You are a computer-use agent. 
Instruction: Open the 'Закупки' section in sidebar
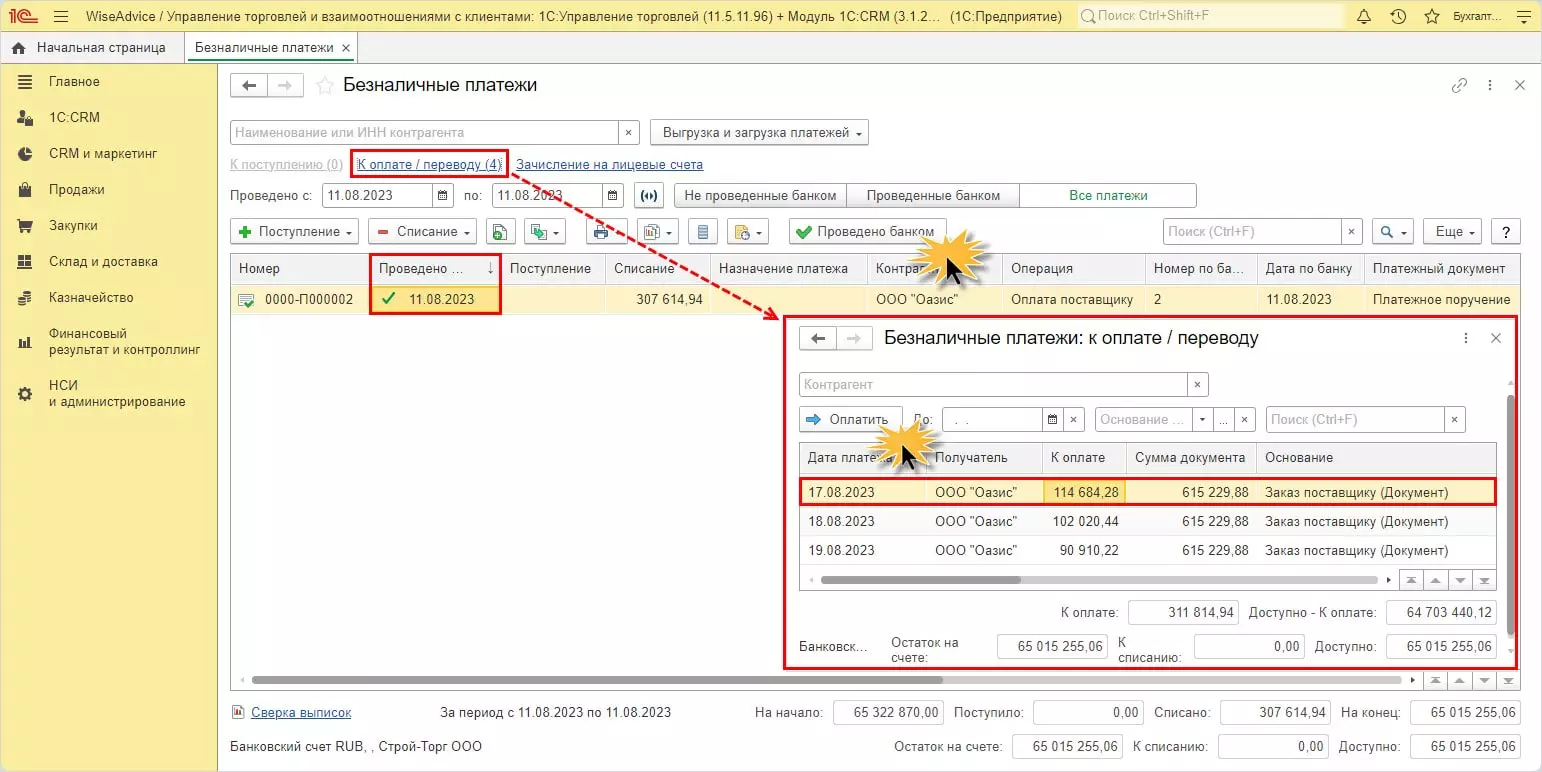point(73,226)
